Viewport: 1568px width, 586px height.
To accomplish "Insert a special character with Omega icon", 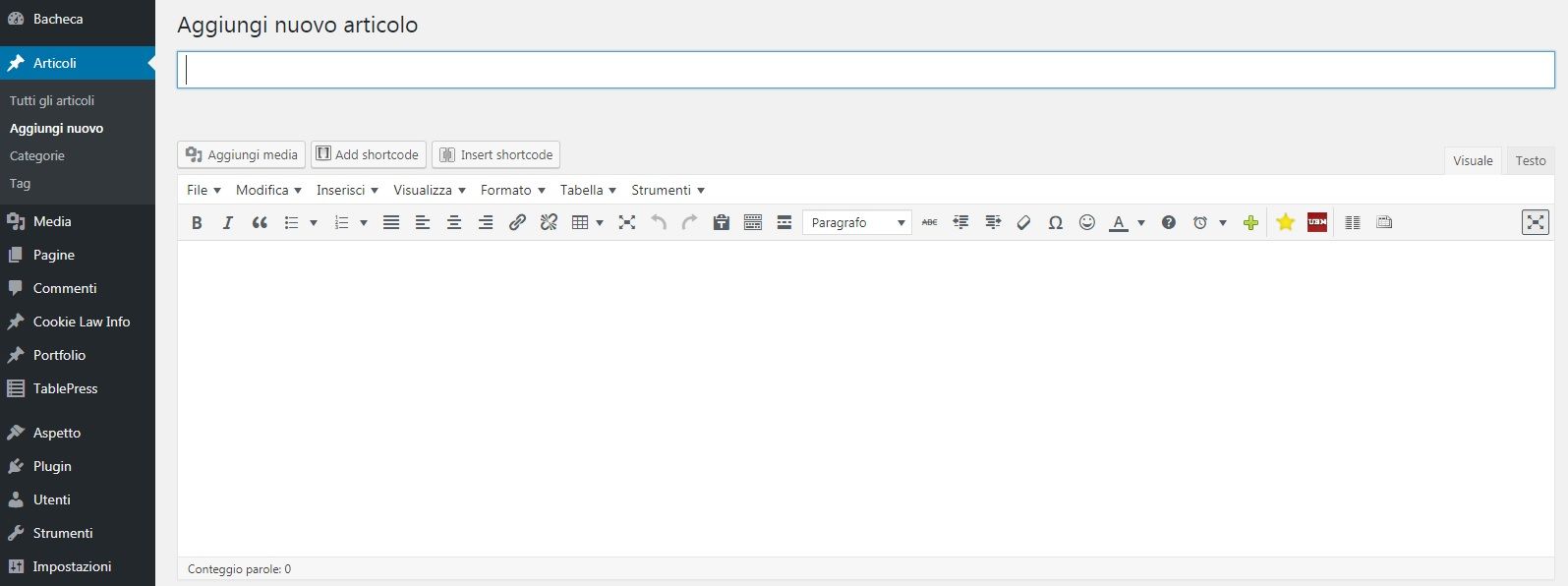I will (x=1056, y=222).
